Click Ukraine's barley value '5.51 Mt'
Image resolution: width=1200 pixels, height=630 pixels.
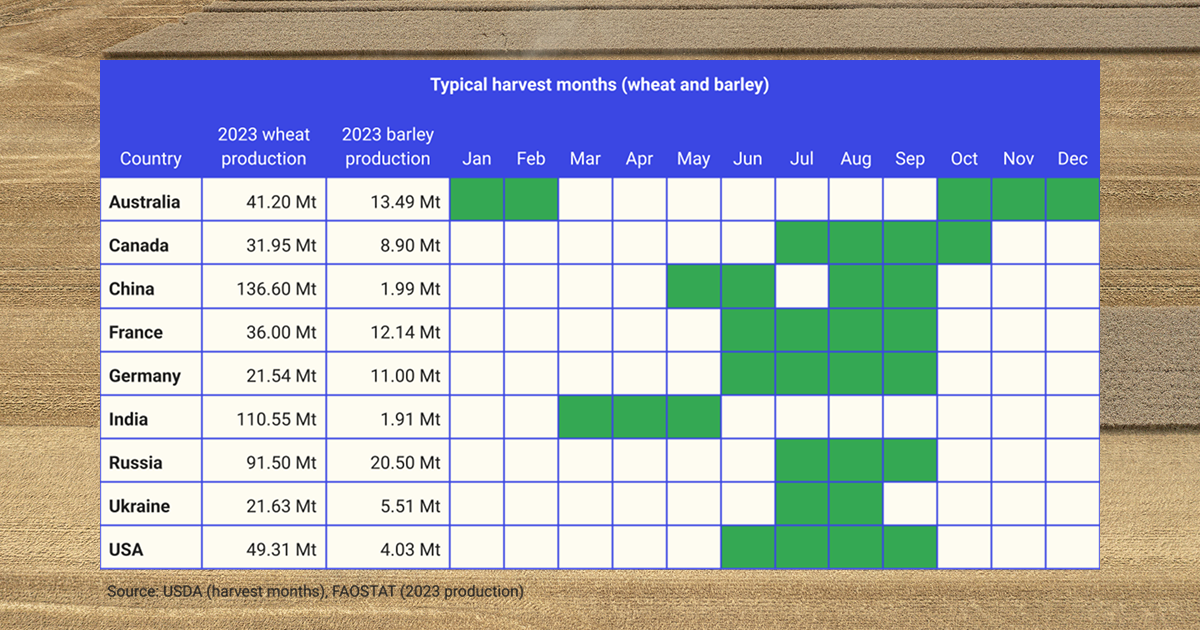click(x=409, y=506)
